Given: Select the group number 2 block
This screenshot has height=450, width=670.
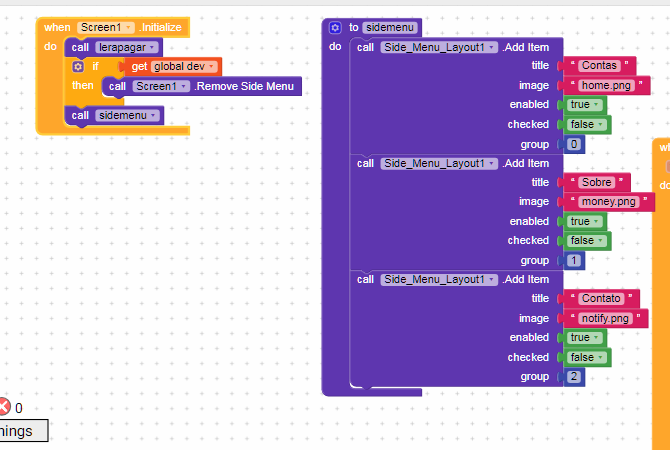Looking at the screenshot, I should (574, 377).
